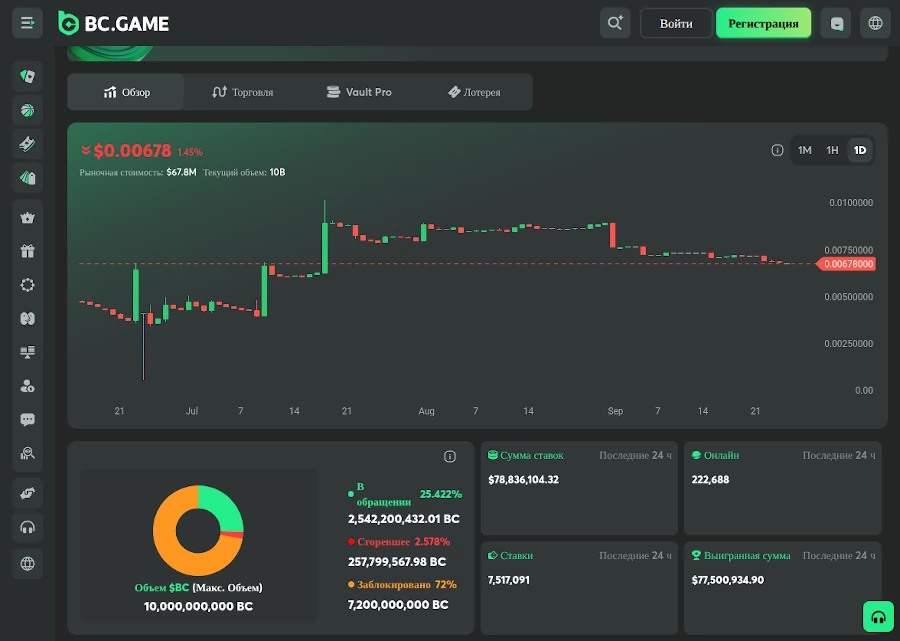The height and width of the screenshot is (641, 900).
Task: Click the BC.GAME logo
Action: 113,23
